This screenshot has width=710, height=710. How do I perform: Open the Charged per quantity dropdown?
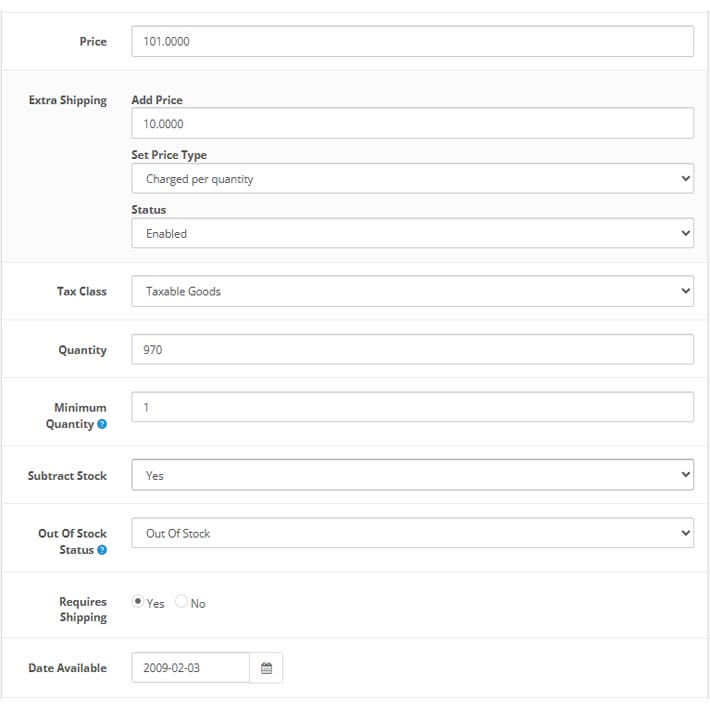point(413,178)
